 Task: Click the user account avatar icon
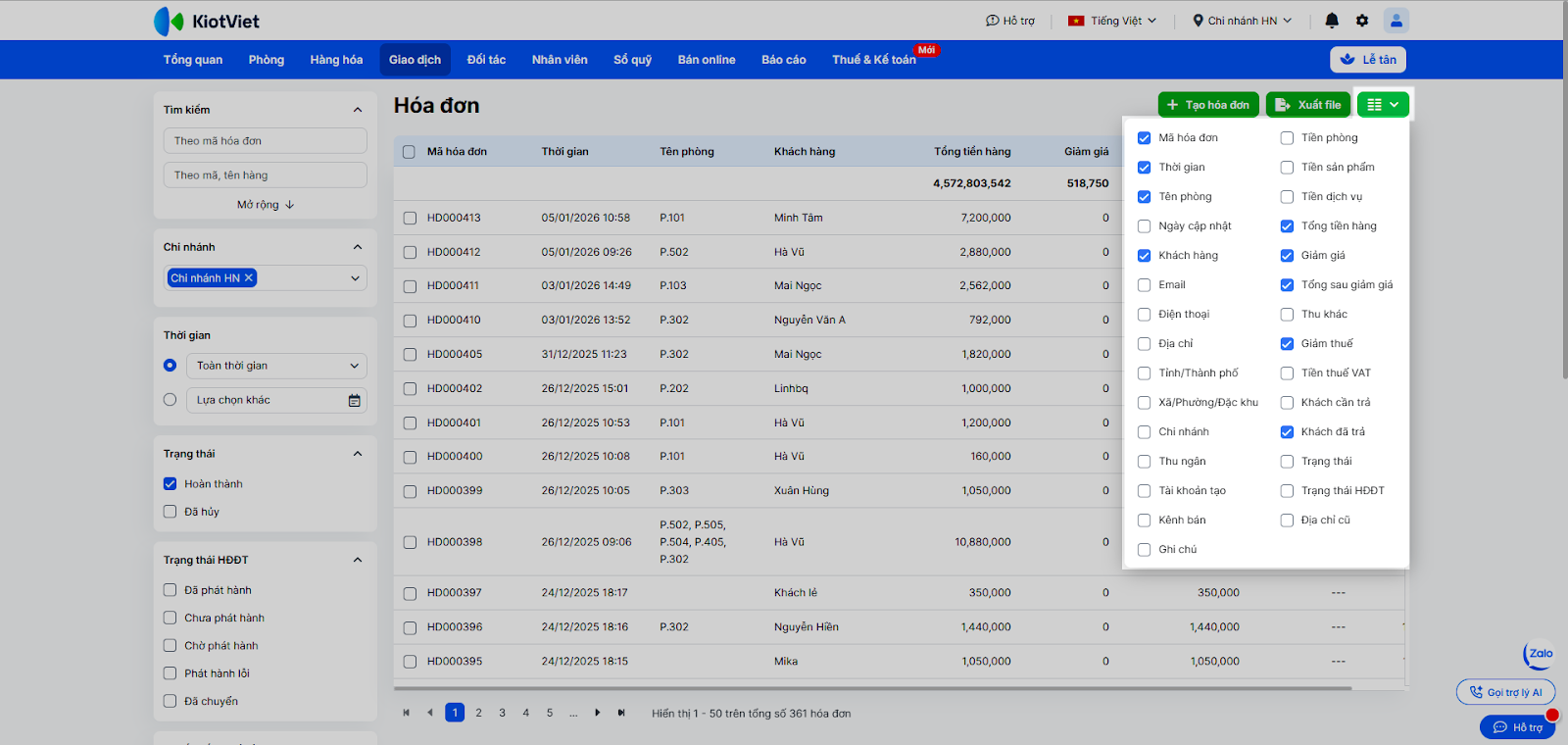(x=1396, y=21)
